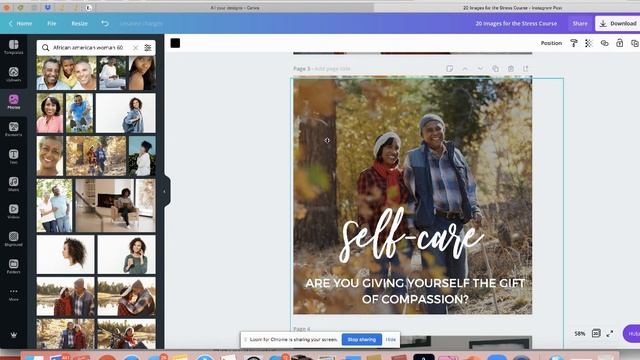Open the Resize menu
Viewport: 640px width, 360px height.
pos(80,23)
